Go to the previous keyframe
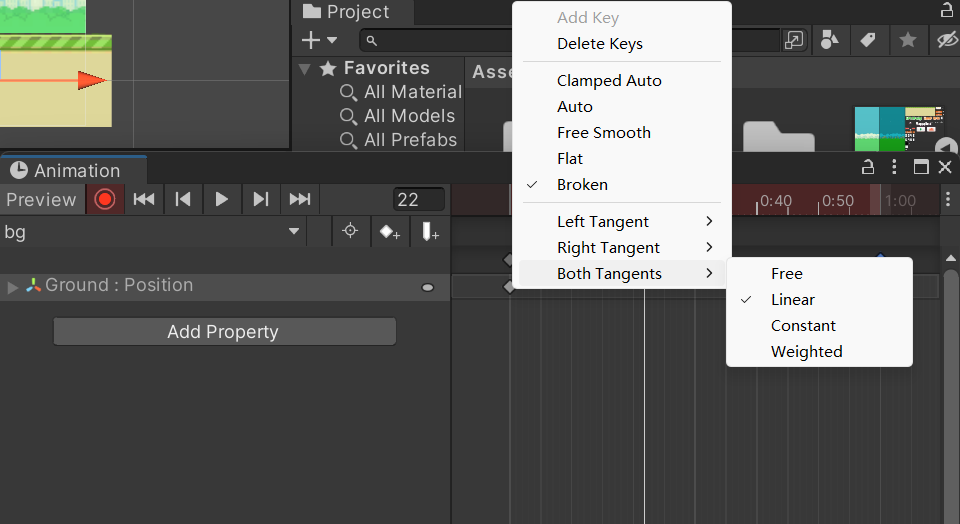This screenshot has width=960, height=524. click(183, 199)
